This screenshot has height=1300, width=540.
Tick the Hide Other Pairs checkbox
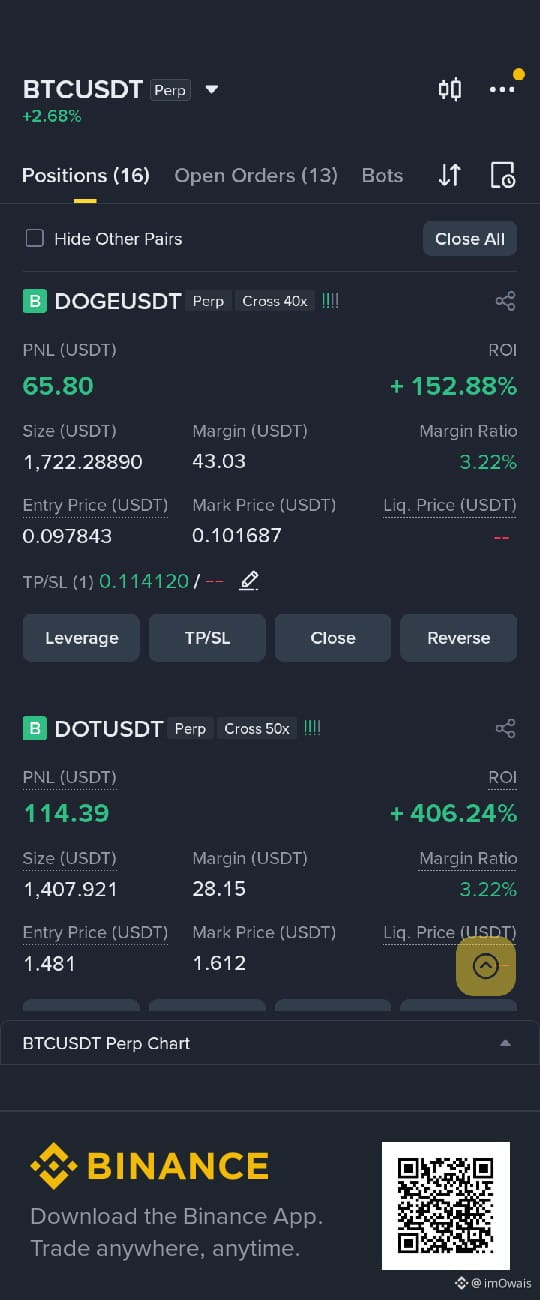pos(35,238)
